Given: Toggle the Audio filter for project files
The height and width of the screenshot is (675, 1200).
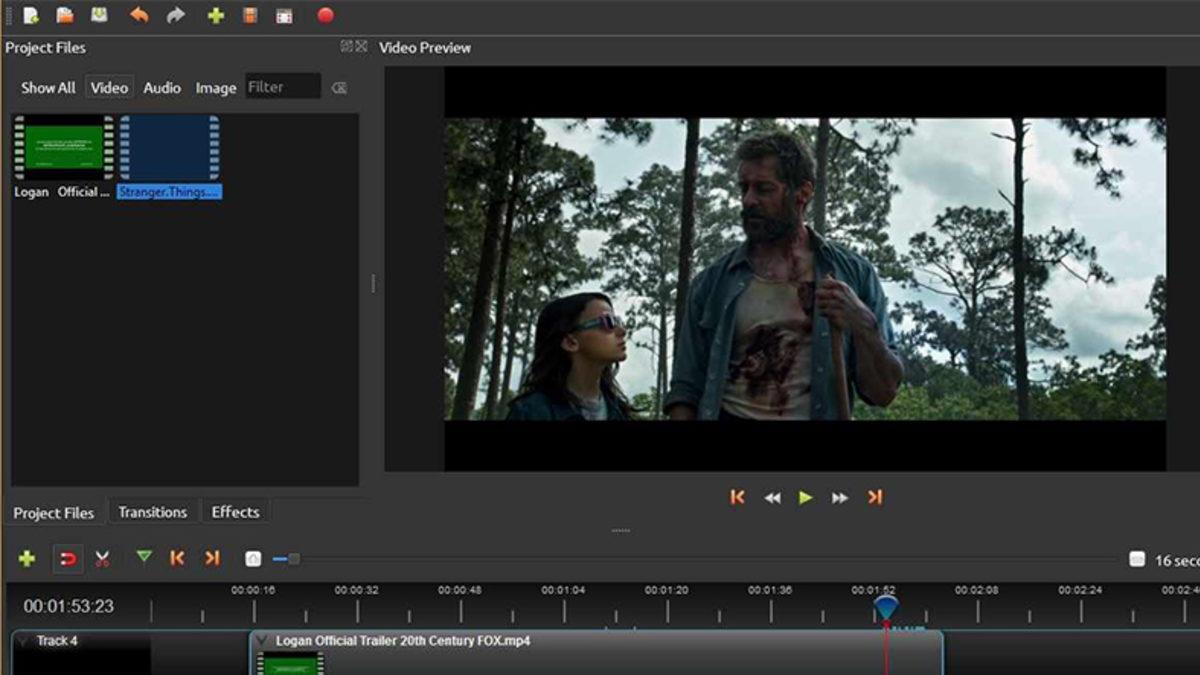Looking at the screenshot, I should click(x=160, y=87).
